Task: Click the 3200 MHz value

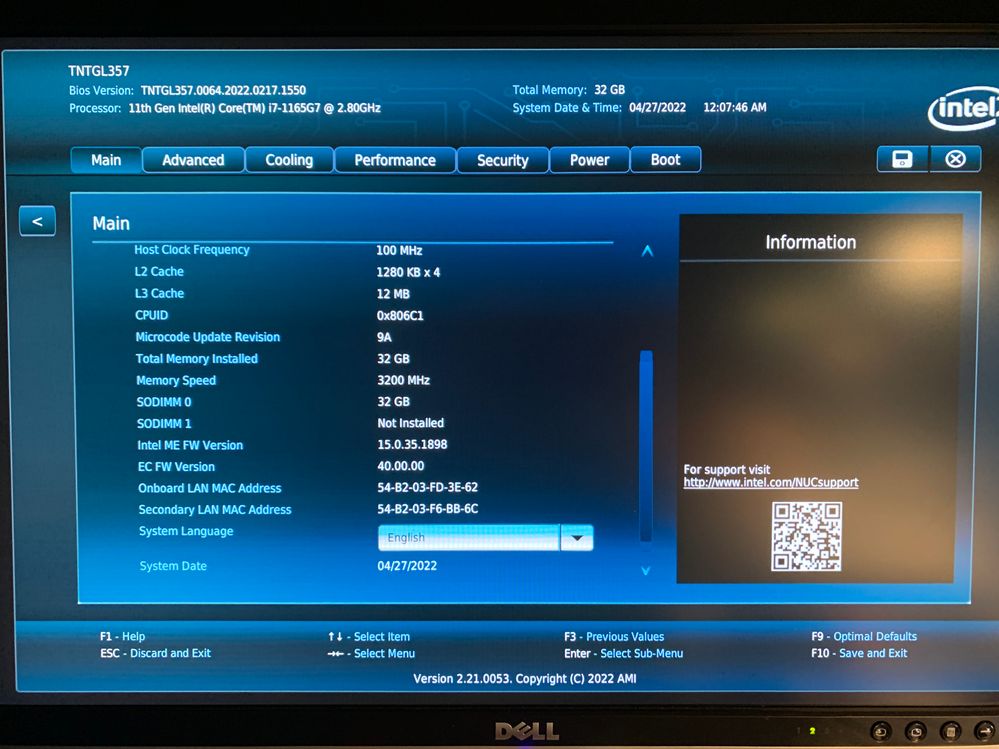Action: (x=403, y=380)
